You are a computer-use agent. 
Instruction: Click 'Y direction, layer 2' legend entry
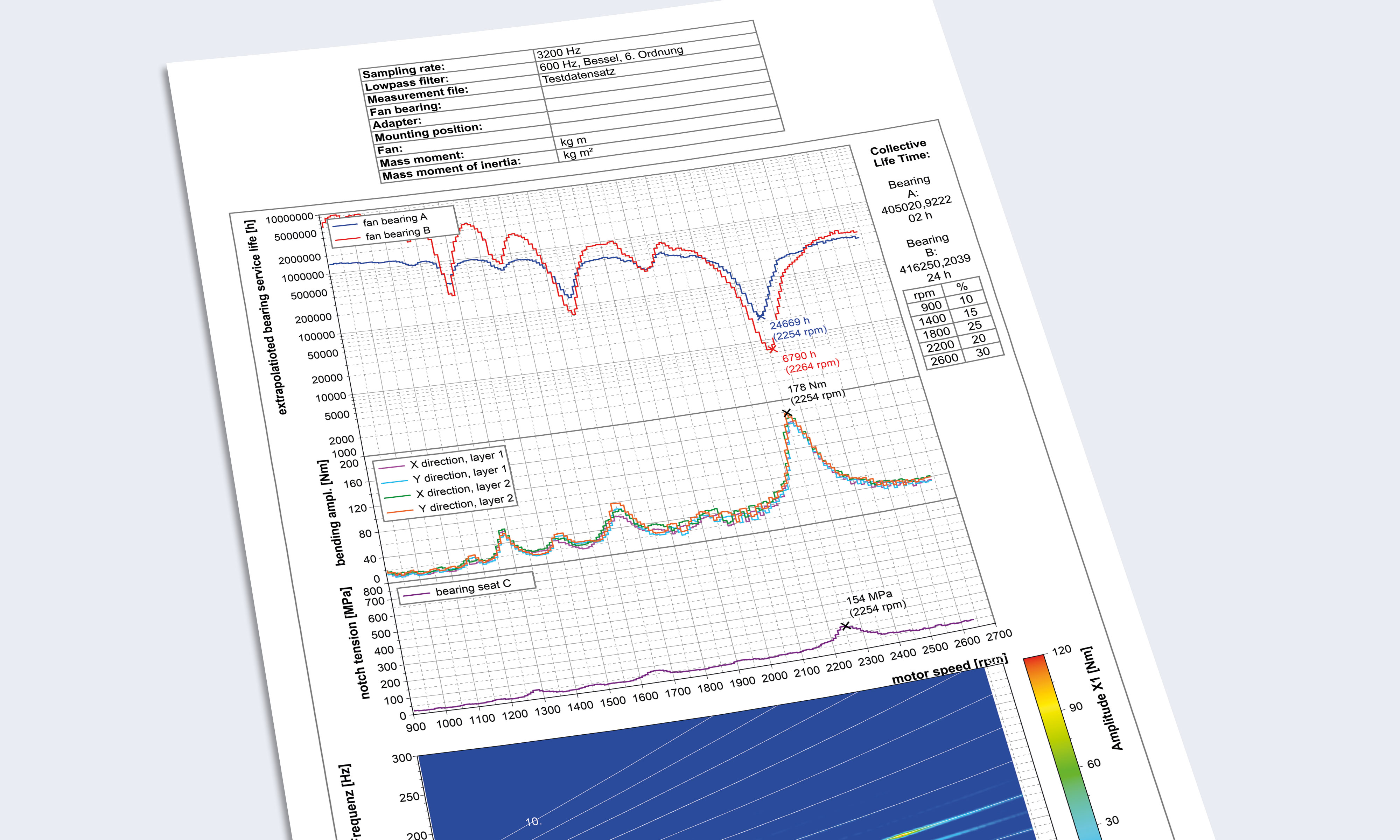(450, 505)
